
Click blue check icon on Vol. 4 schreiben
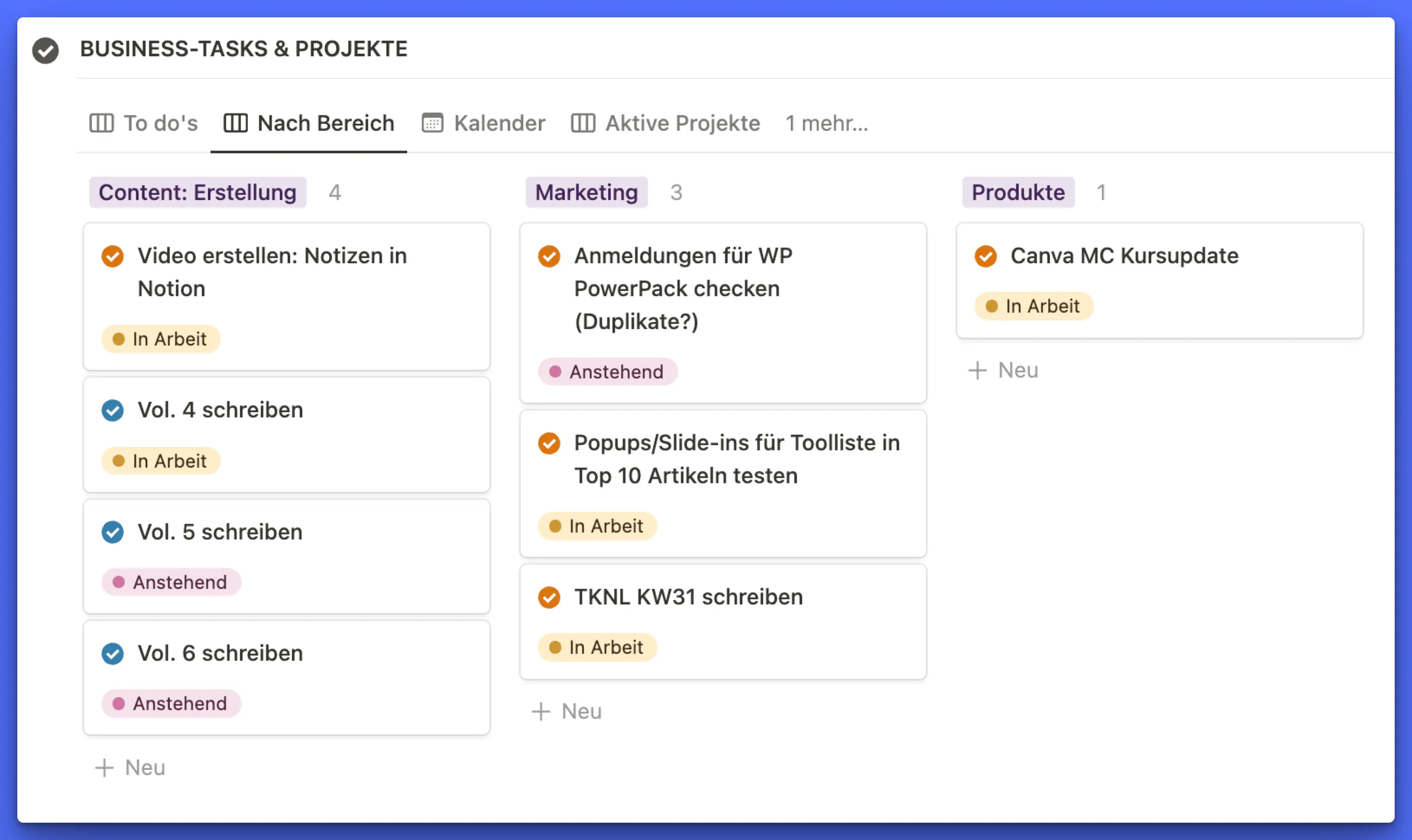(x=113, y=410)
